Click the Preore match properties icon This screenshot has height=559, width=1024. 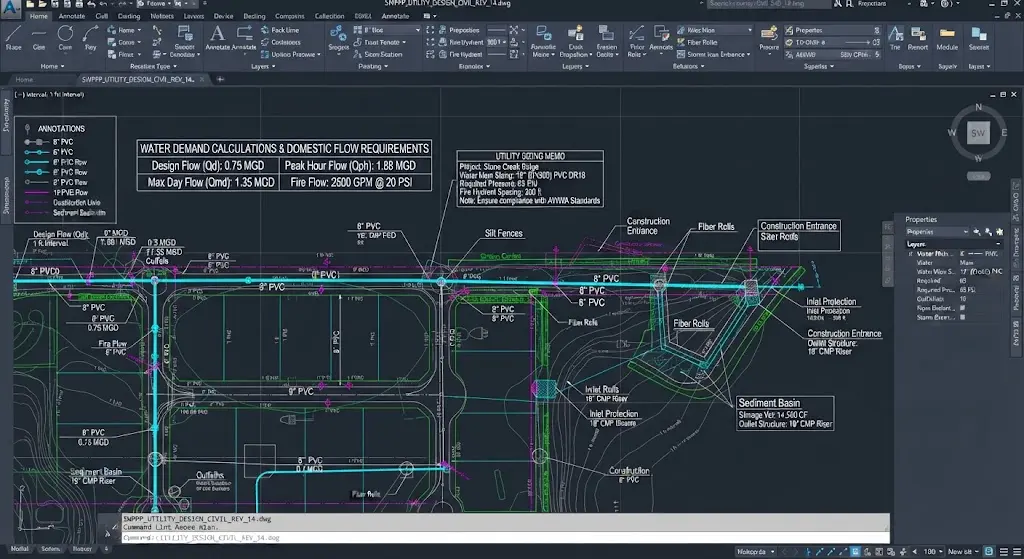click(769, 38)
